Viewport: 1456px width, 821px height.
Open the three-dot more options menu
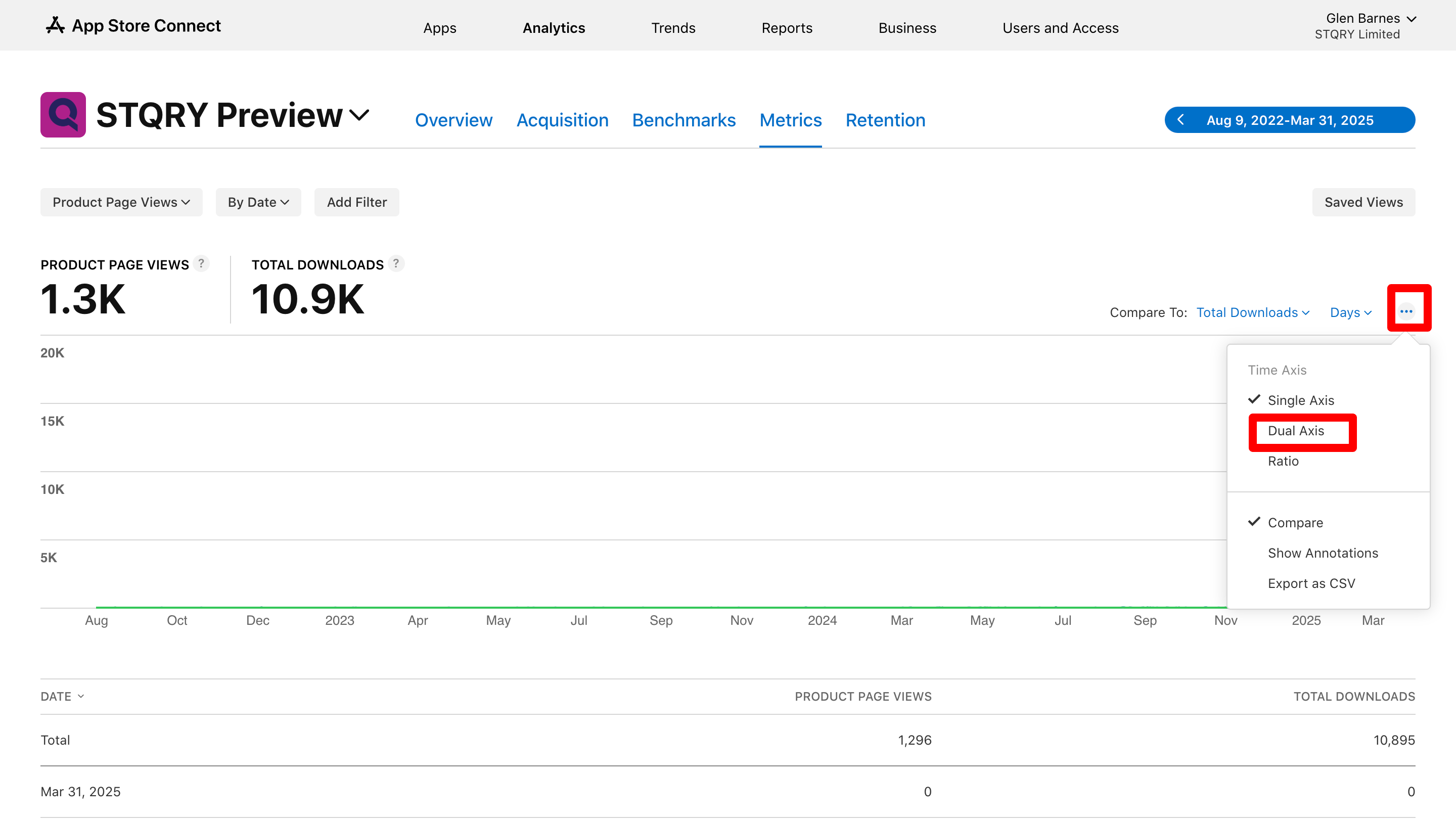point(1406,311)
